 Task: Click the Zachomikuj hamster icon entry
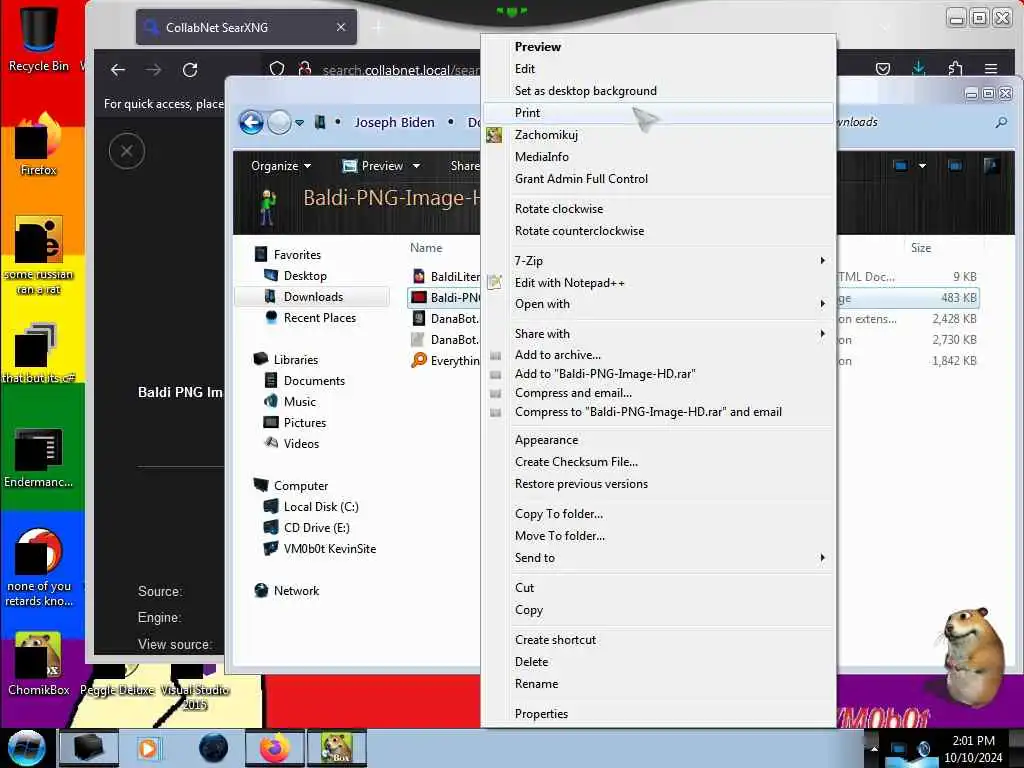pos(494,135)
